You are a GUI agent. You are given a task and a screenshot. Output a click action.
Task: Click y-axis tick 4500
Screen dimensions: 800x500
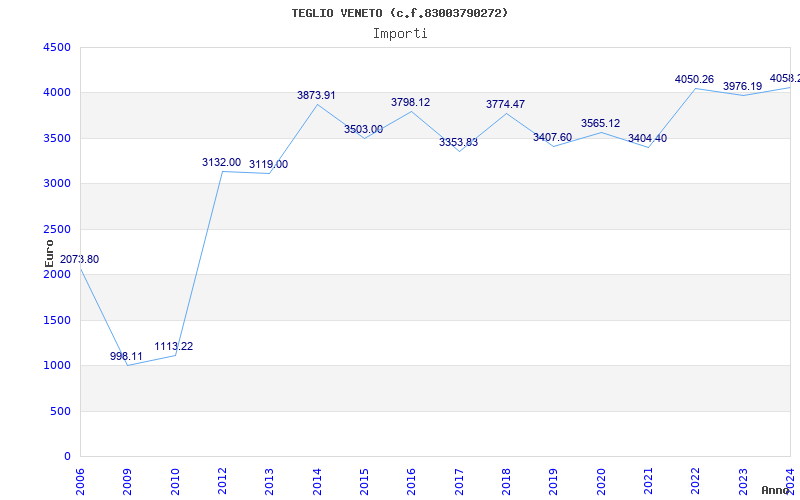coord(58,47)
